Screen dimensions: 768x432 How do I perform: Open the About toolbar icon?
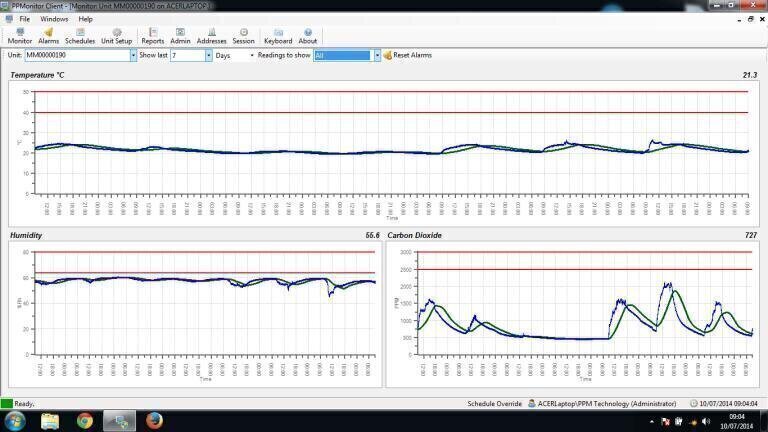[x=308, y=36]
